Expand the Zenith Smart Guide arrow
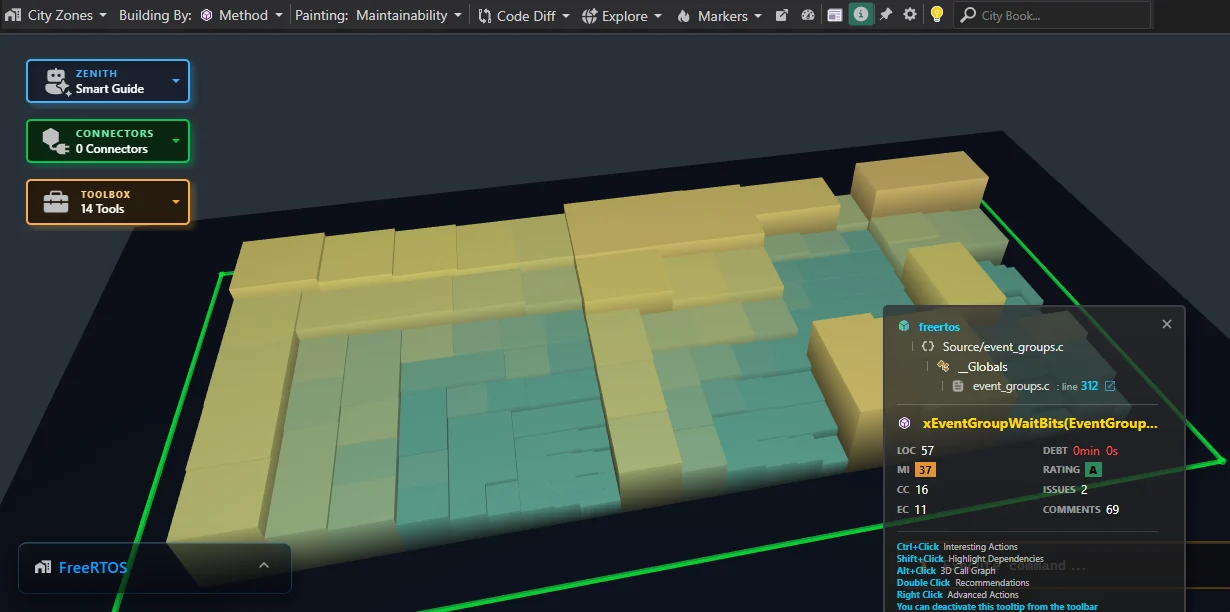 point(176,81)
